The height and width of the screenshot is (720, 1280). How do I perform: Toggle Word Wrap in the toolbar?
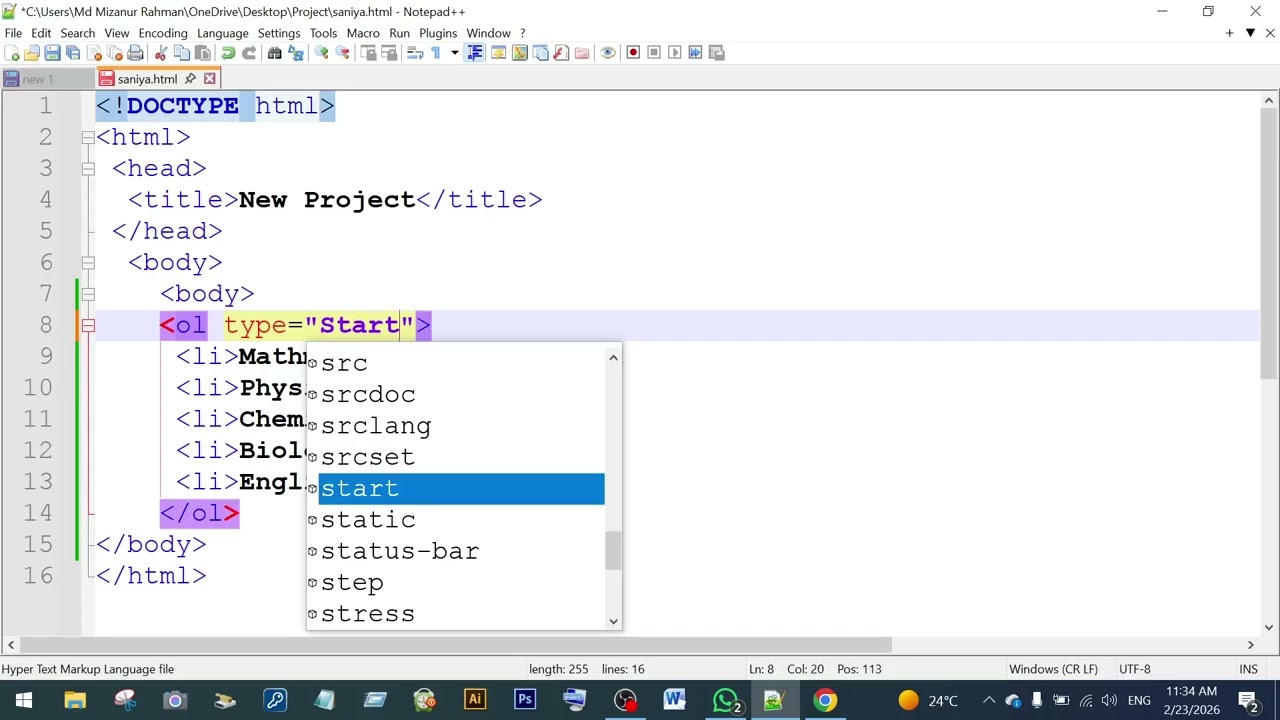[x=414, y=53]
